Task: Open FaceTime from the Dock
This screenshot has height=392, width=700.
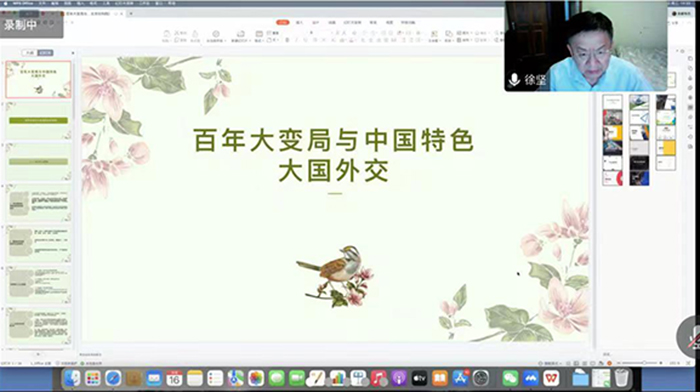Action: click(x=296, y=379)
